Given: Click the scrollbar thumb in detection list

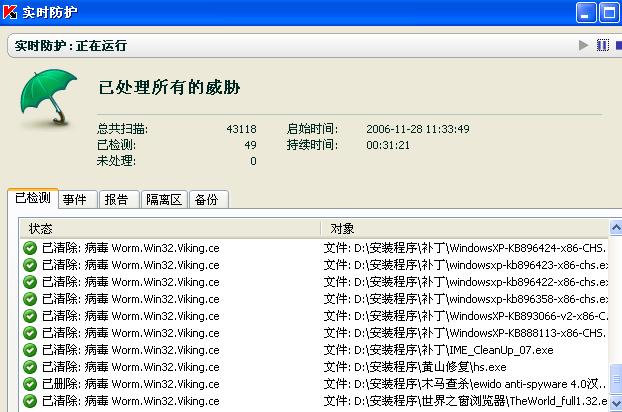Looking at the screenshot, I should (x=616, y=379).
